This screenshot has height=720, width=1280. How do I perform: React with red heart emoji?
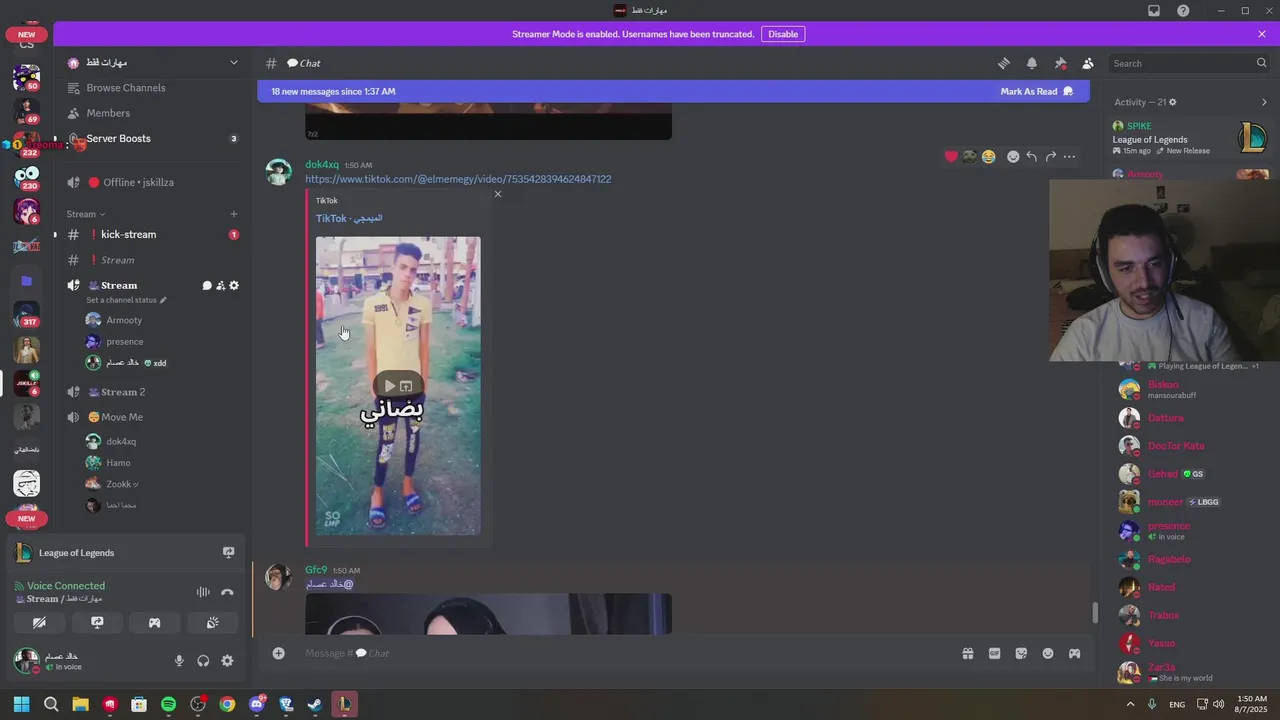pyautogui.click(x=951, y=156)
